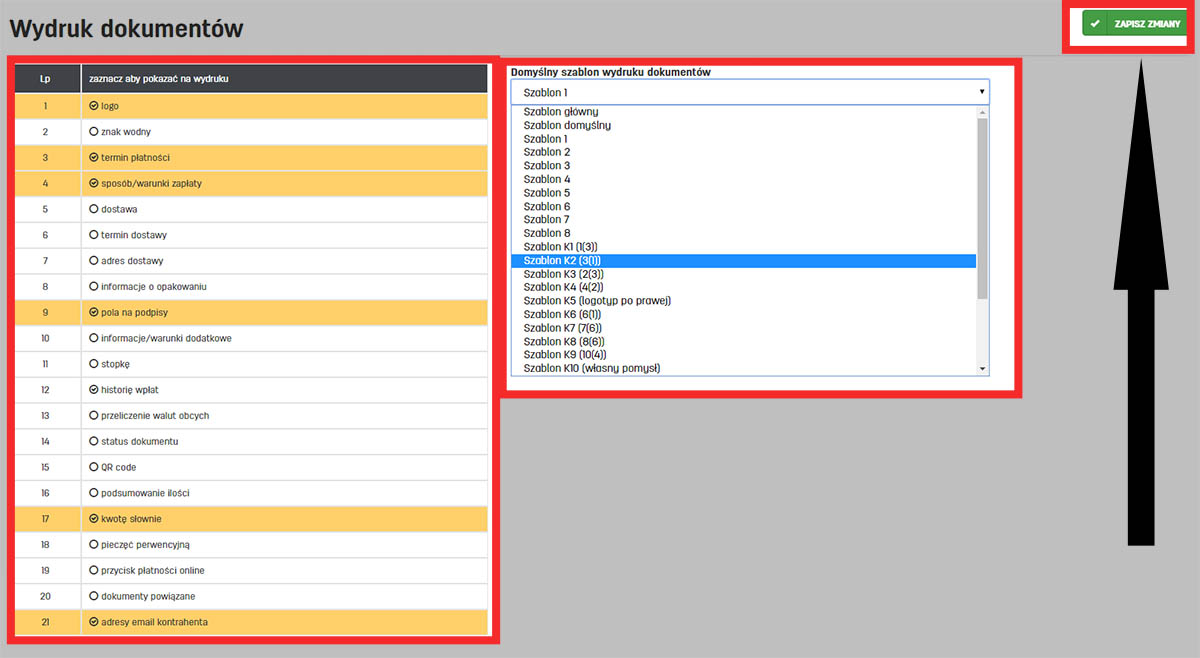
Task: Pick Szablon K10 (własny pomysł) option
Action: tap(591, 368)
